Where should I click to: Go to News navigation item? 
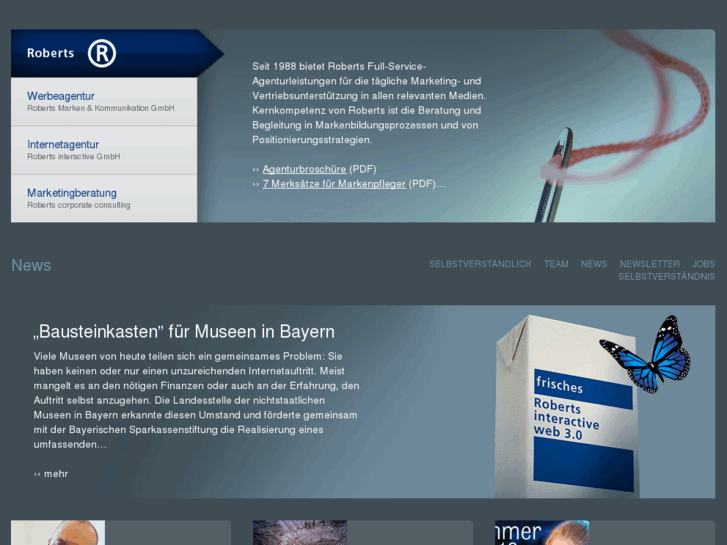point(594,264)
